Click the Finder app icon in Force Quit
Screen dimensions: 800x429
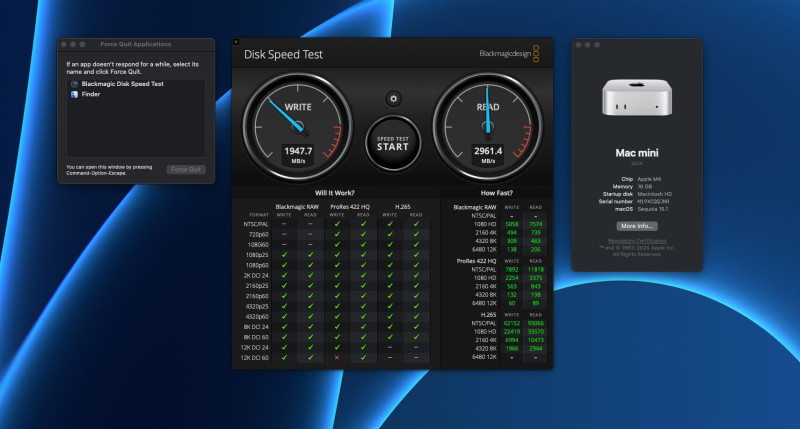point(74,94)
